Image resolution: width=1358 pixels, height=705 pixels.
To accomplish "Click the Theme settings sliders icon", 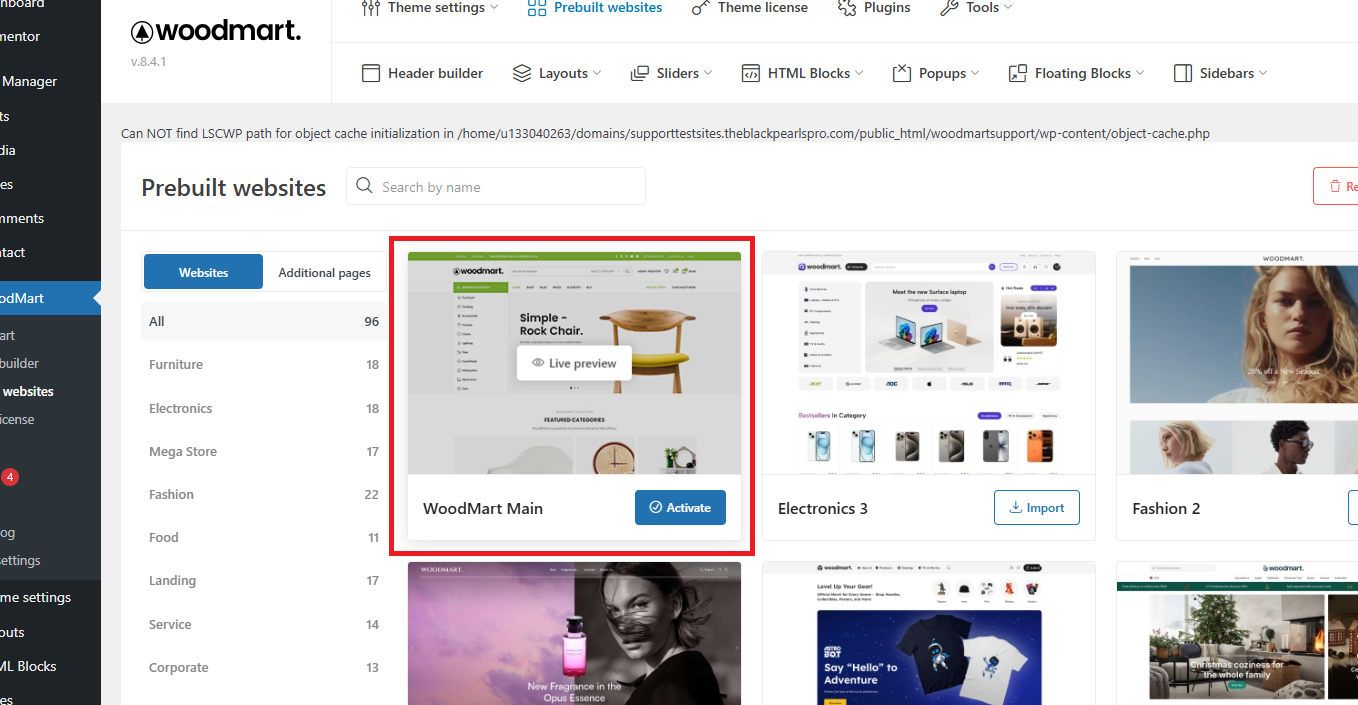I will 371,8.
